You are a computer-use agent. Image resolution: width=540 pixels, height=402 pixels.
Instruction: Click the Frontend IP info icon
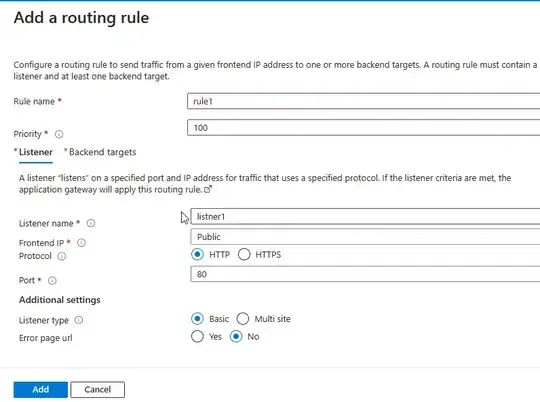pos(81,243)
